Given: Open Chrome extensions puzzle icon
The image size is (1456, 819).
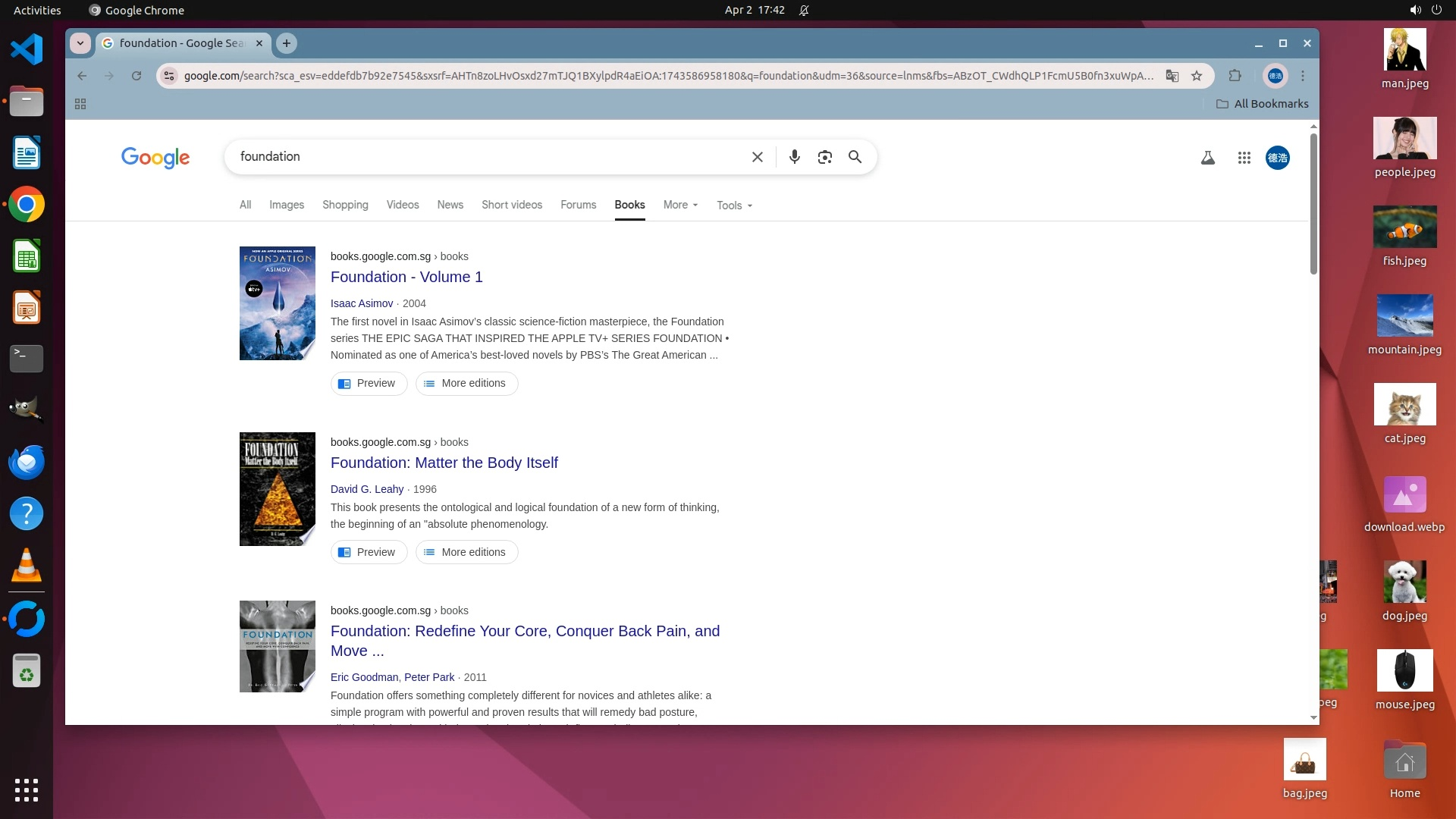Looking at the screenshot, I should (1235, 76).
